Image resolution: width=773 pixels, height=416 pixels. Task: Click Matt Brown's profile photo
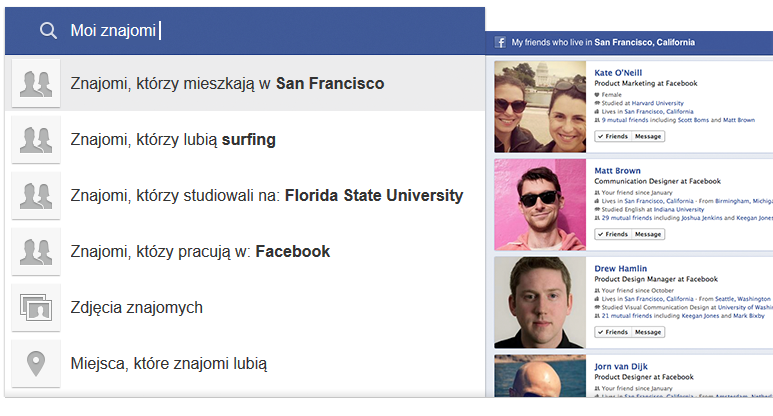[540, 205]
